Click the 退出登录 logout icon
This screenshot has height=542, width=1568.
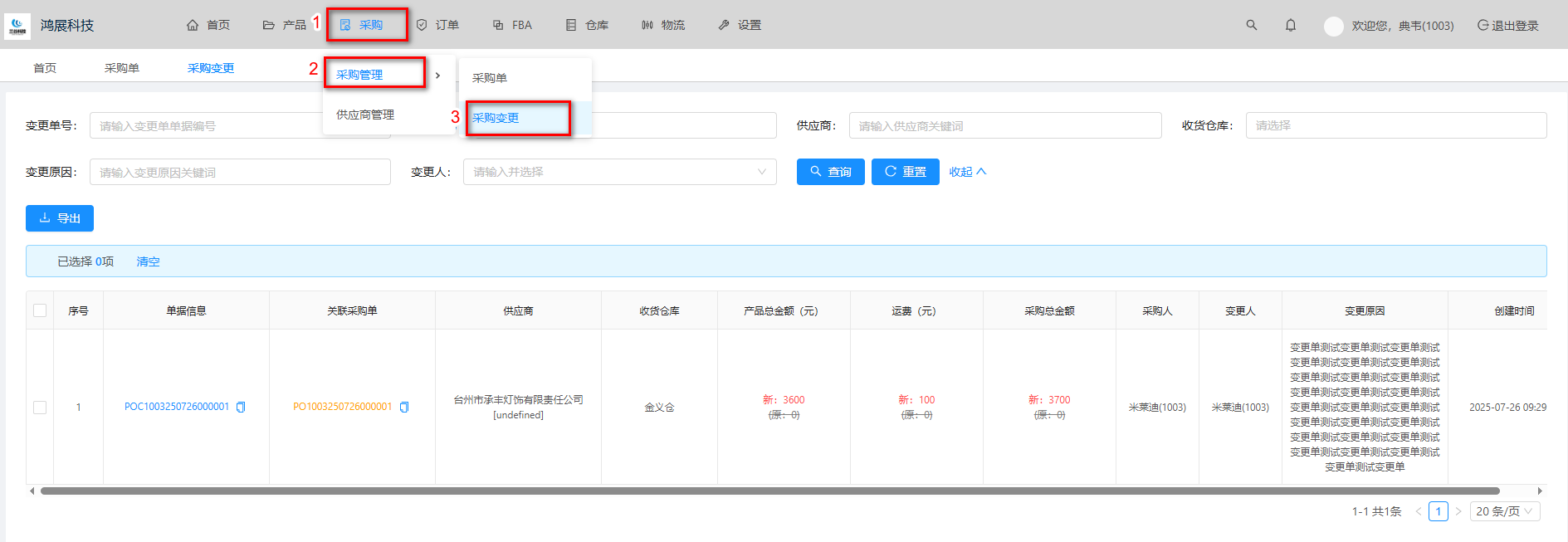click(1483, 25)
